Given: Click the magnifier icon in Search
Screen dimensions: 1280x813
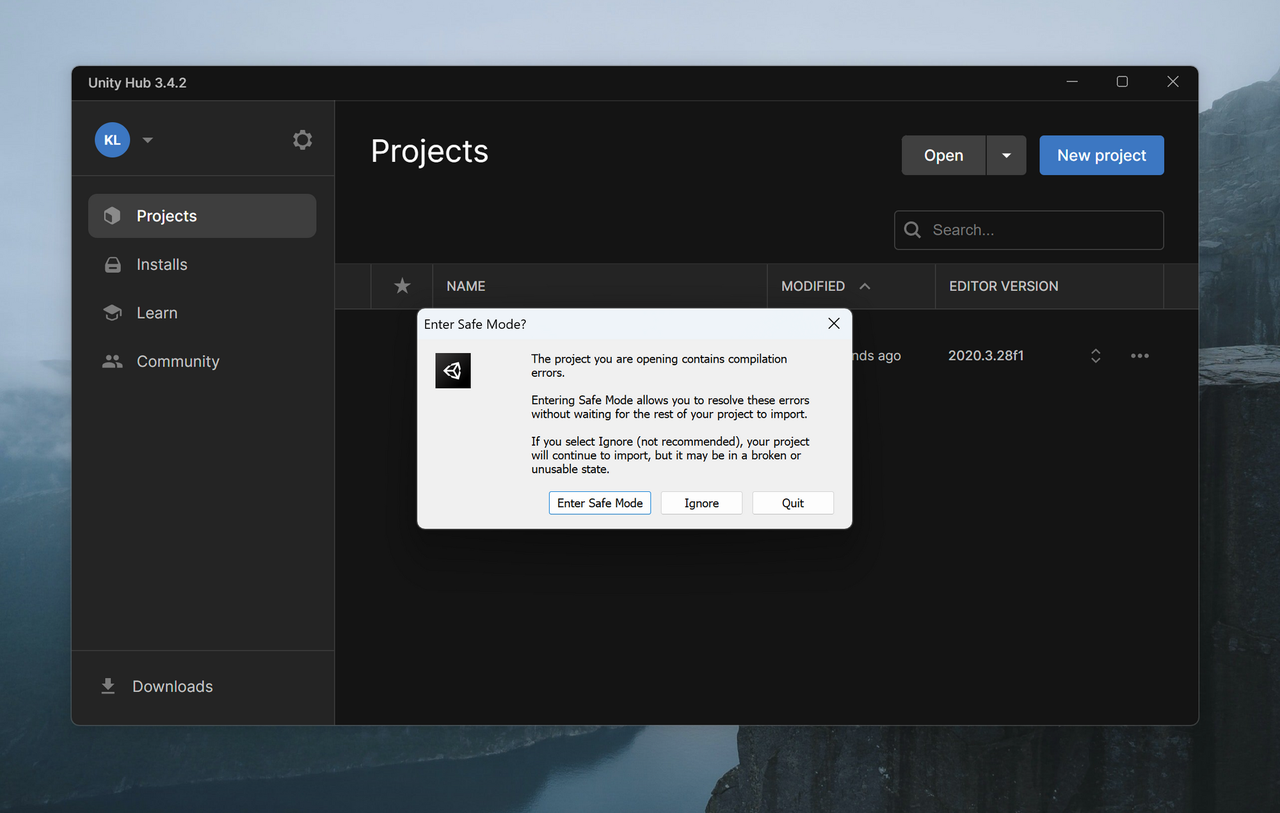Looking at the screenshot, I should click(x=912, y=230).
